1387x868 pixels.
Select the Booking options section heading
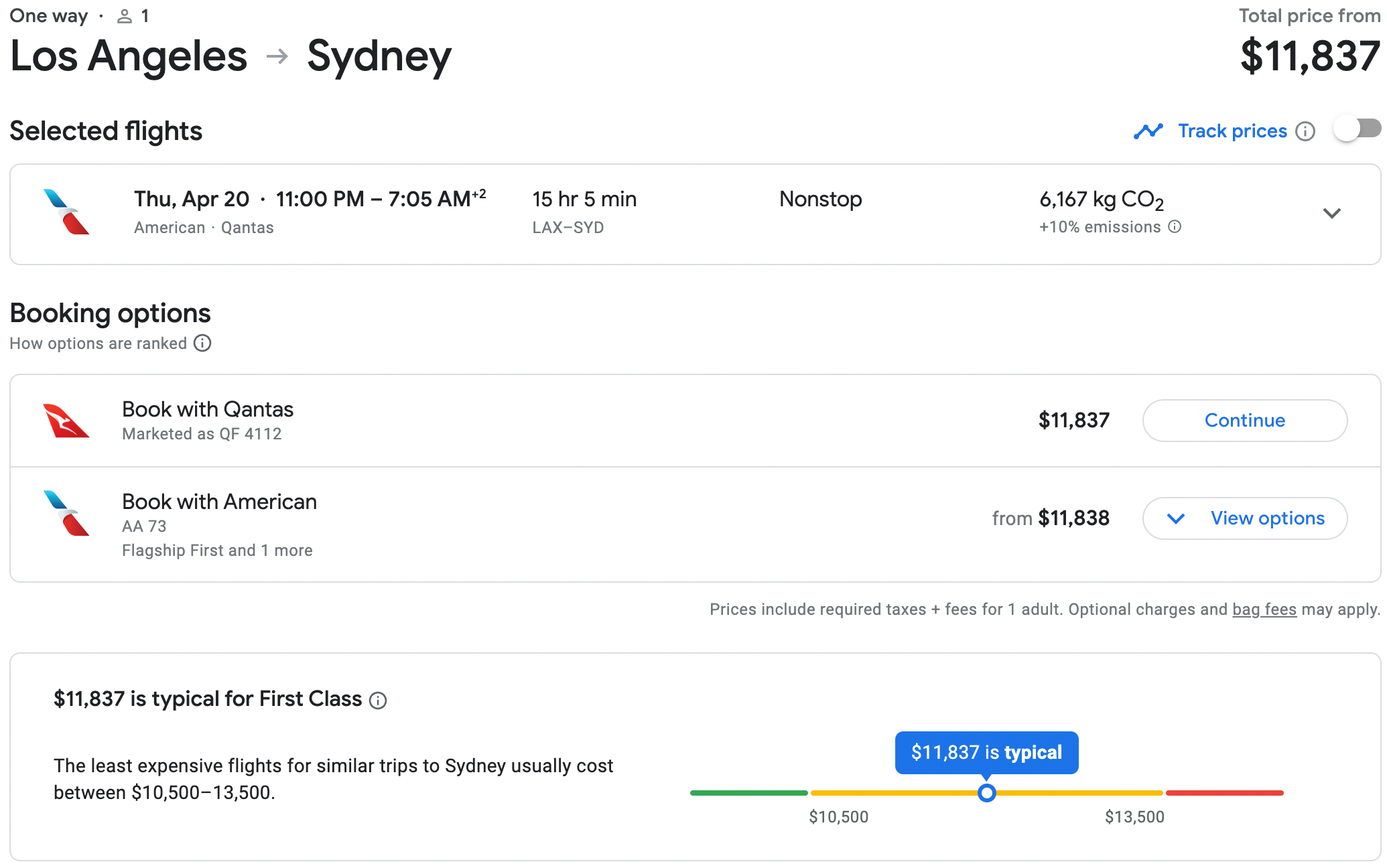tap(109, 313)
